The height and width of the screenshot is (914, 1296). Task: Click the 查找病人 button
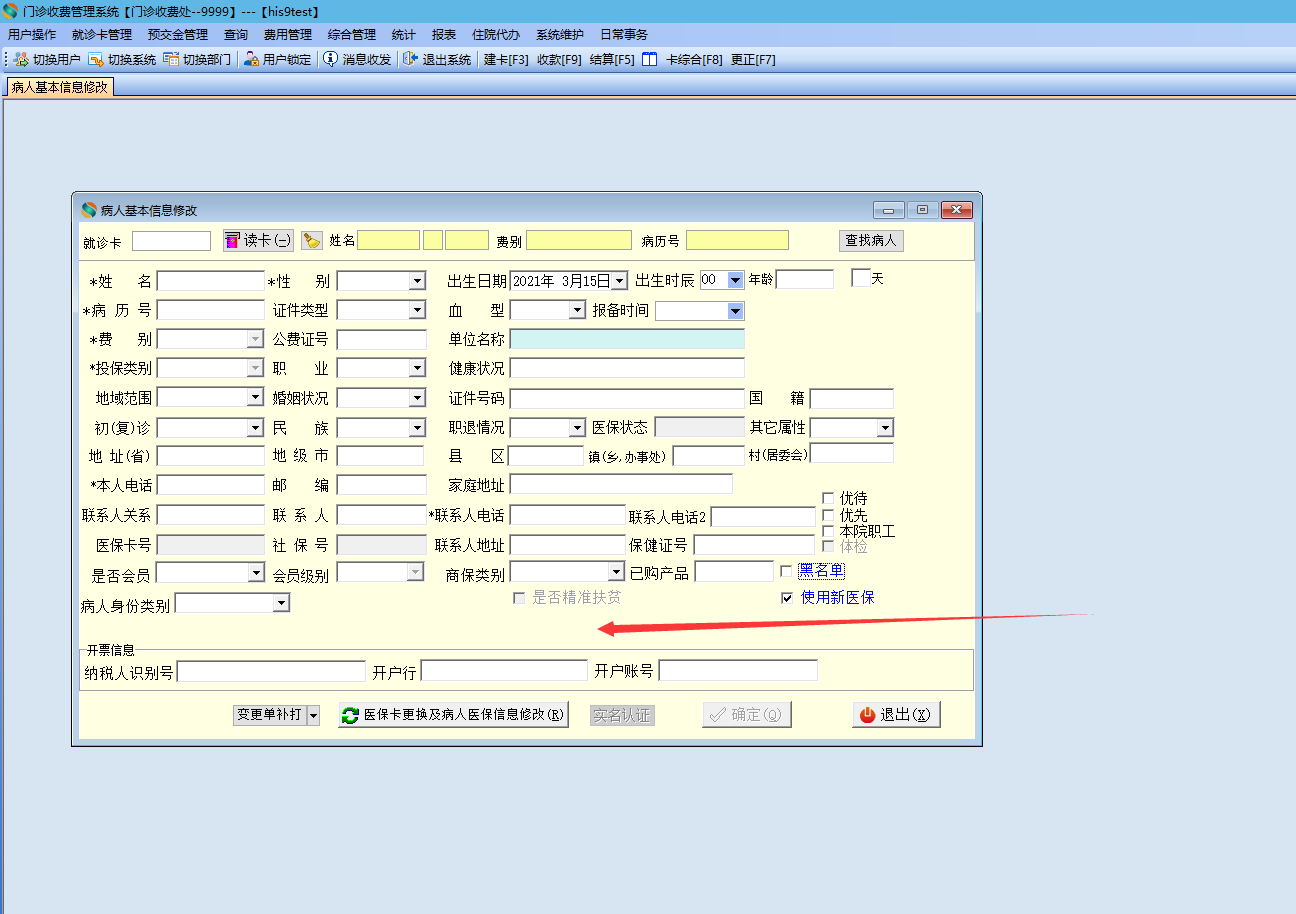[871, 240]
